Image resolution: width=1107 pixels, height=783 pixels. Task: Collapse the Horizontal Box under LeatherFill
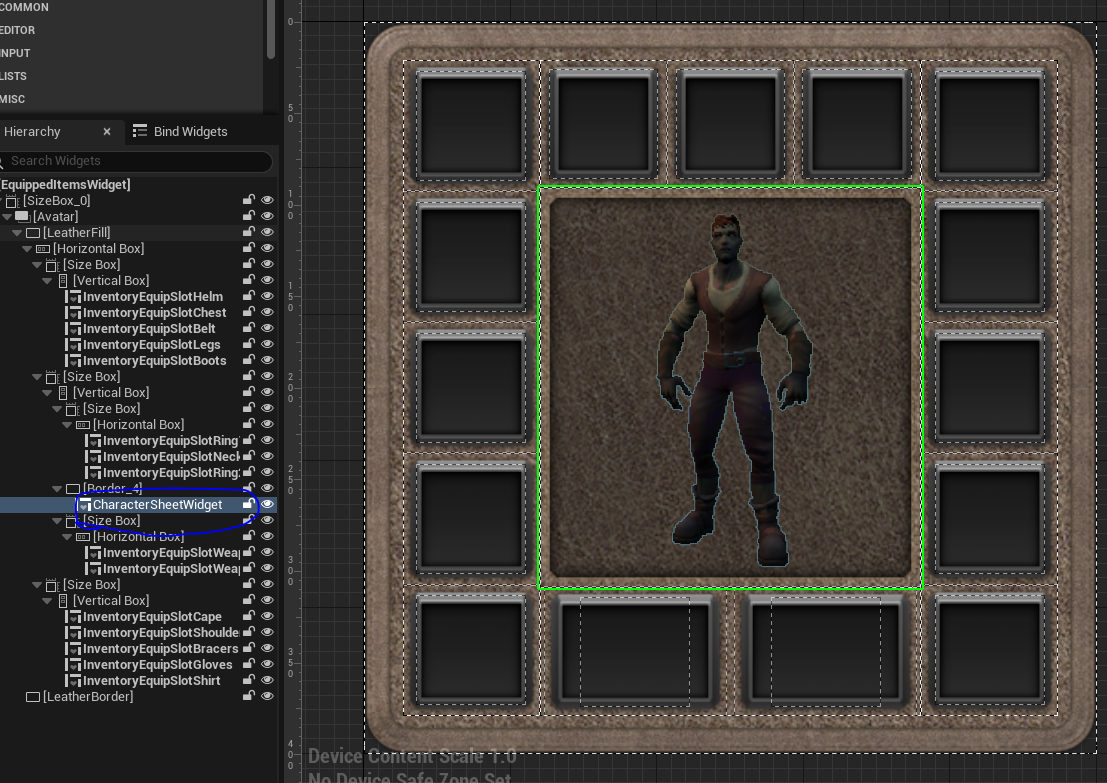pyautogui.click(x=27, y=249)
